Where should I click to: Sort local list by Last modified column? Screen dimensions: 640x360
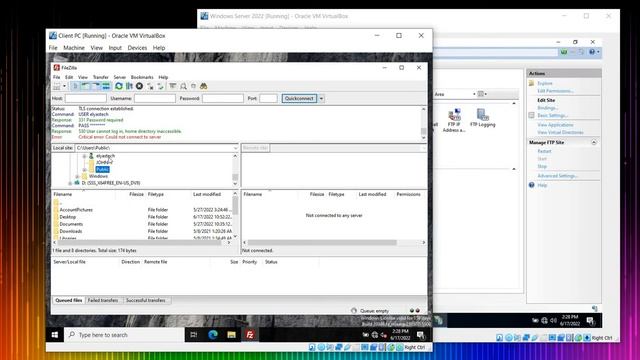(x=207, y=194)
